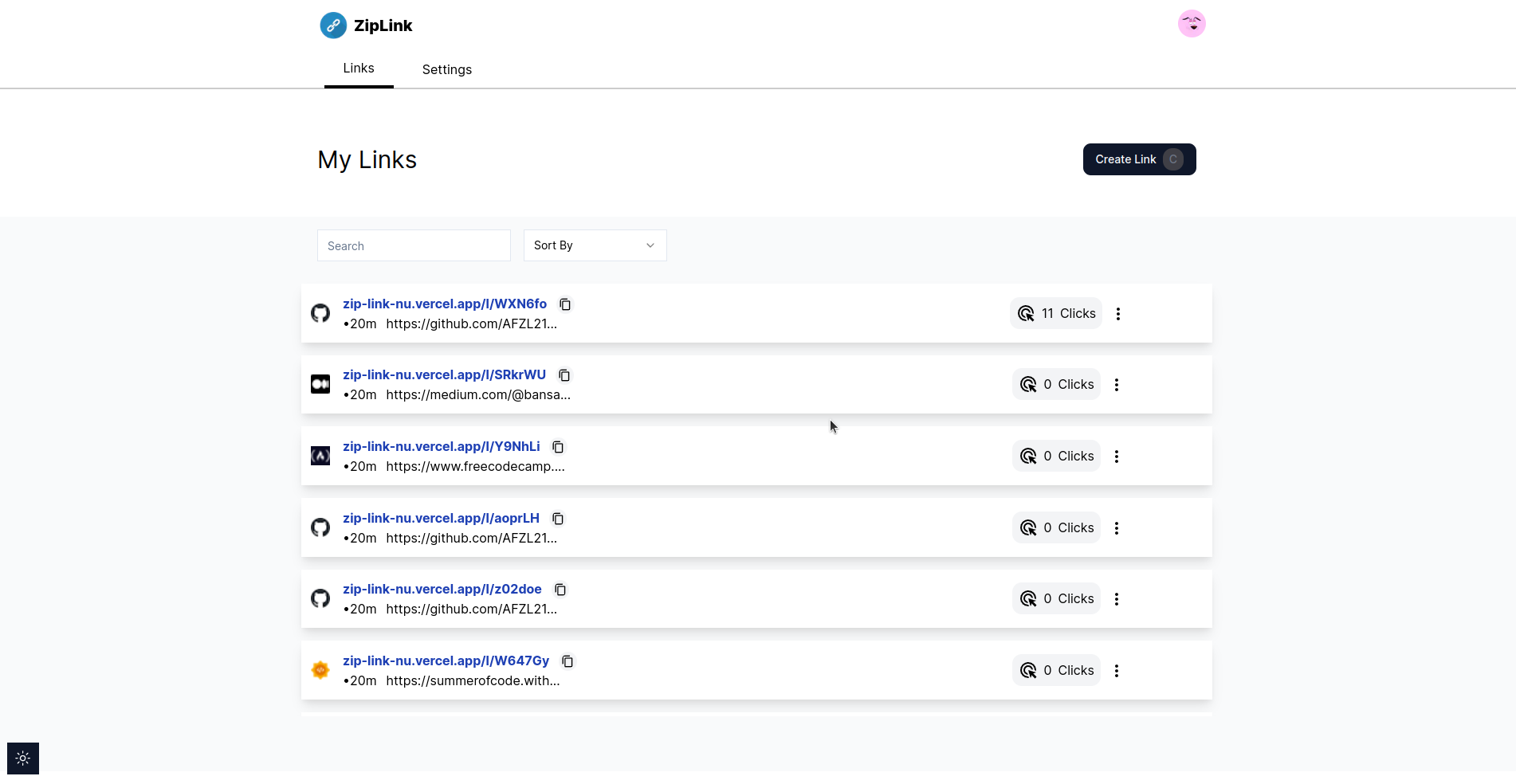View 0 Clicks badge for W647Gy
The width and height of the screenshot is (1516, 784).
coord(1056,670)
